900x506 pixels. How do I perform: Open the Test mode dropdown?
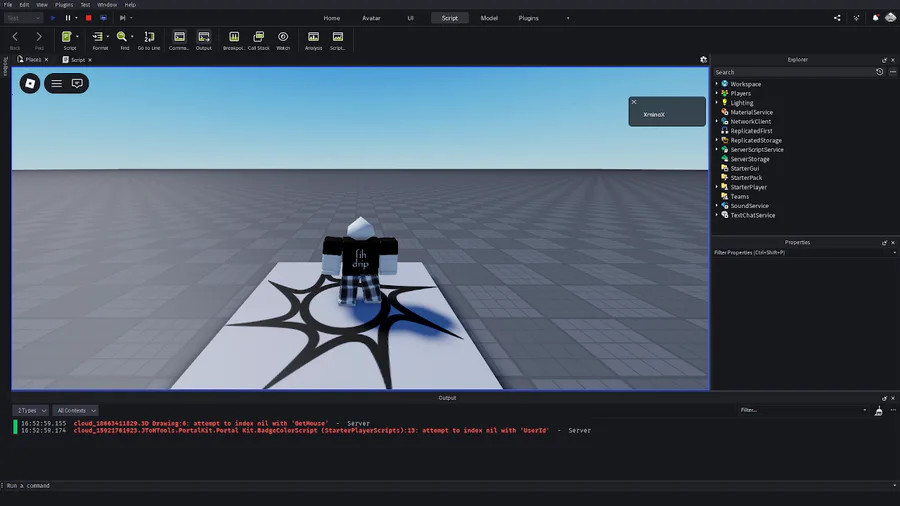click(23, 18)
